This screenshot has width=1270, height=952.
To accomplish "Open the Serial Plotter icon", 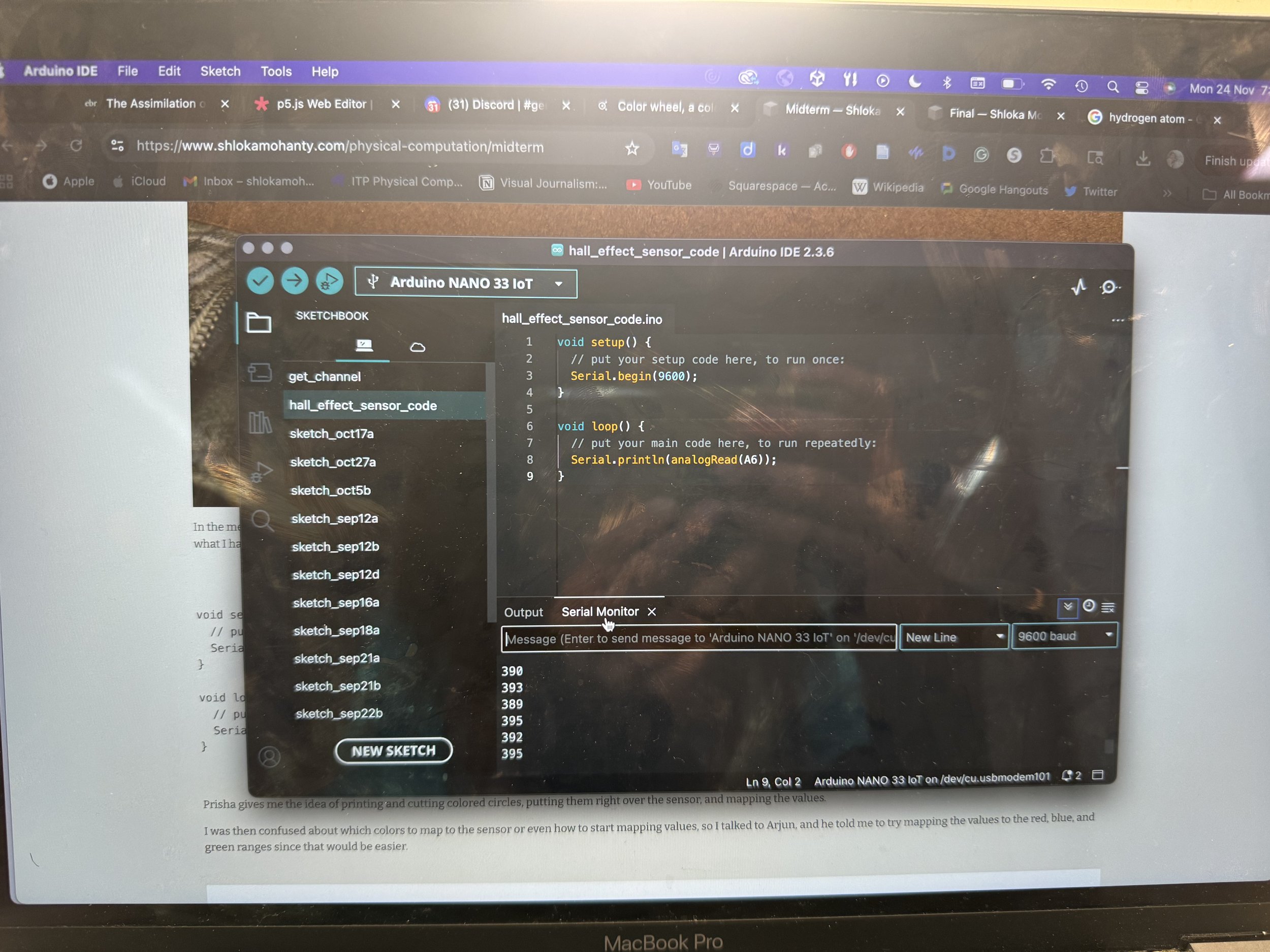I will click(x=1079, y=287).
